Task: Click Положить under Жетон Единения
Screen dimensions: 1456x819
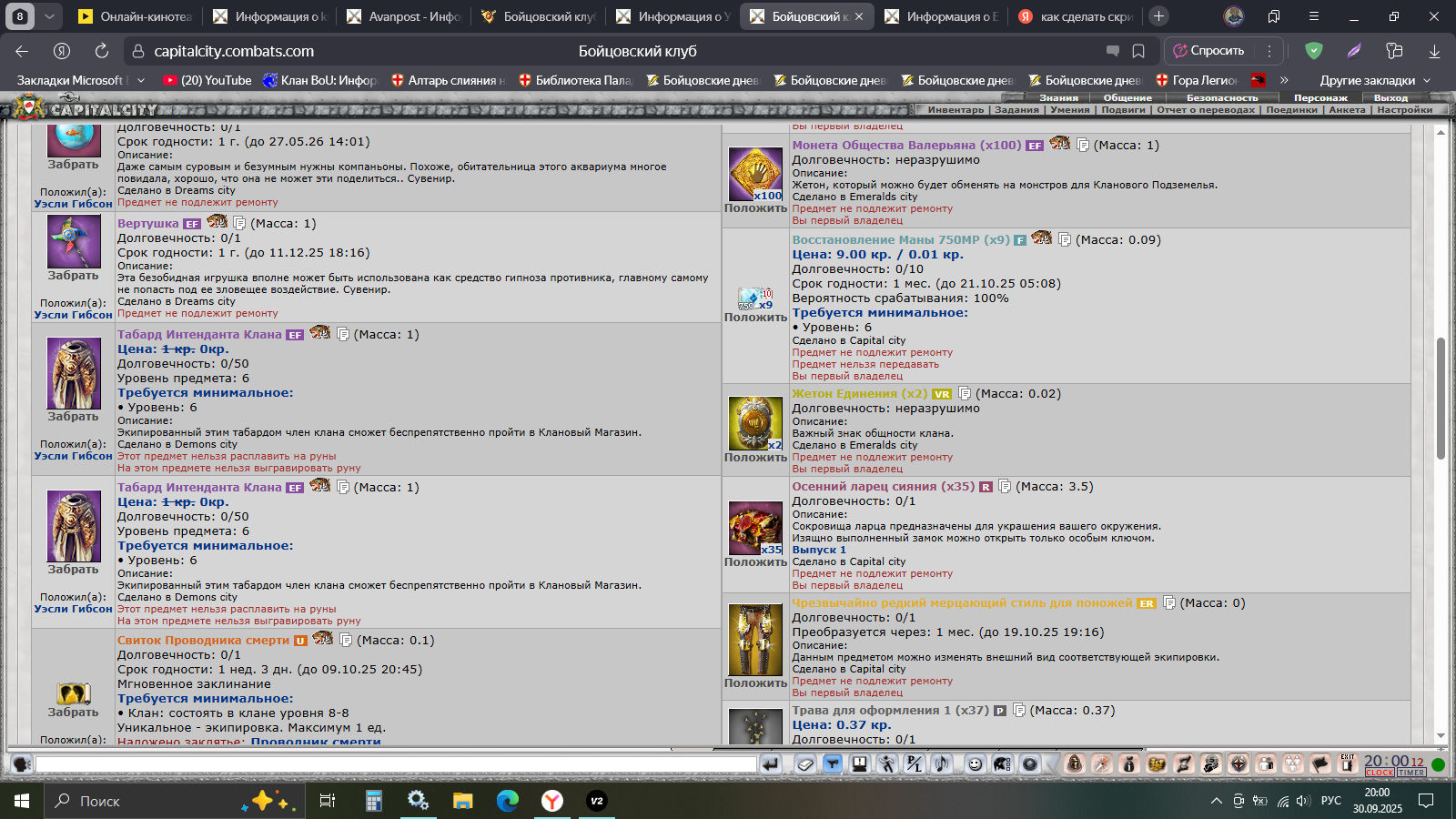Action: coord(755,458)
